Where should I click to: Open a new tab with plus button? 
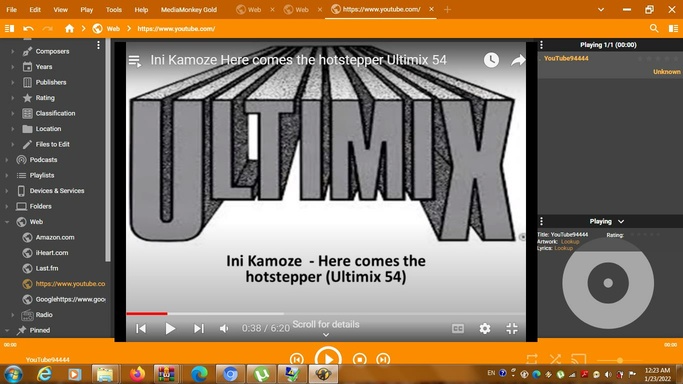[x=447, y=10]
